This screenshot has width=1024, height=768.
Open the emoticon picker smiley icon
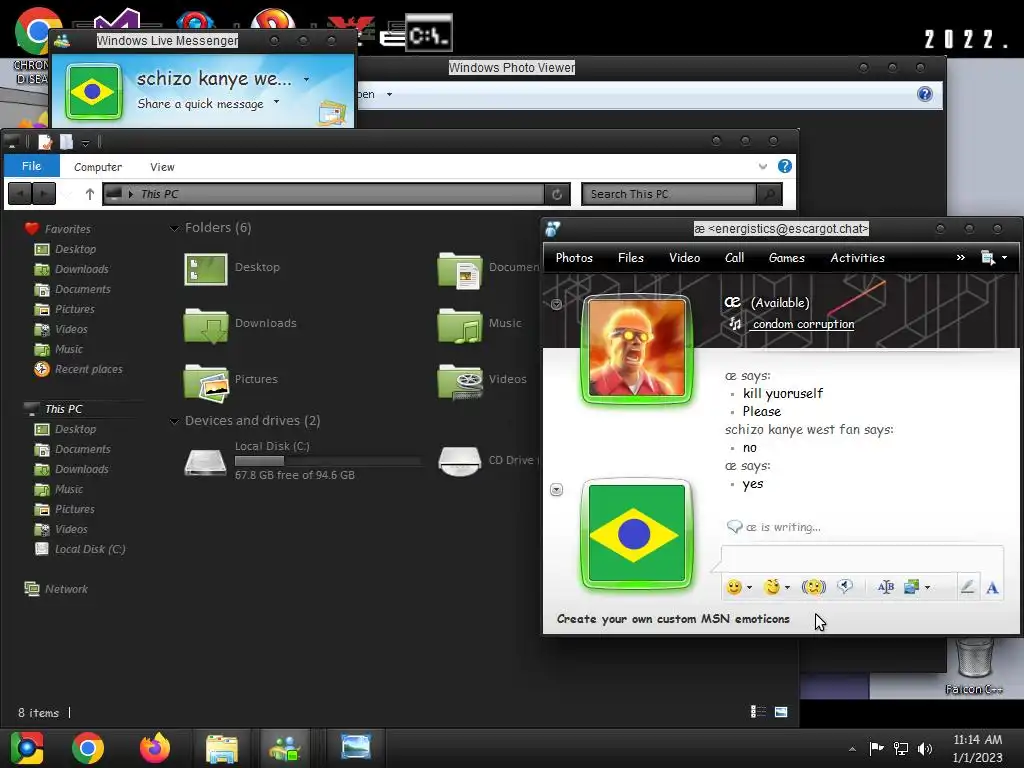735,587
